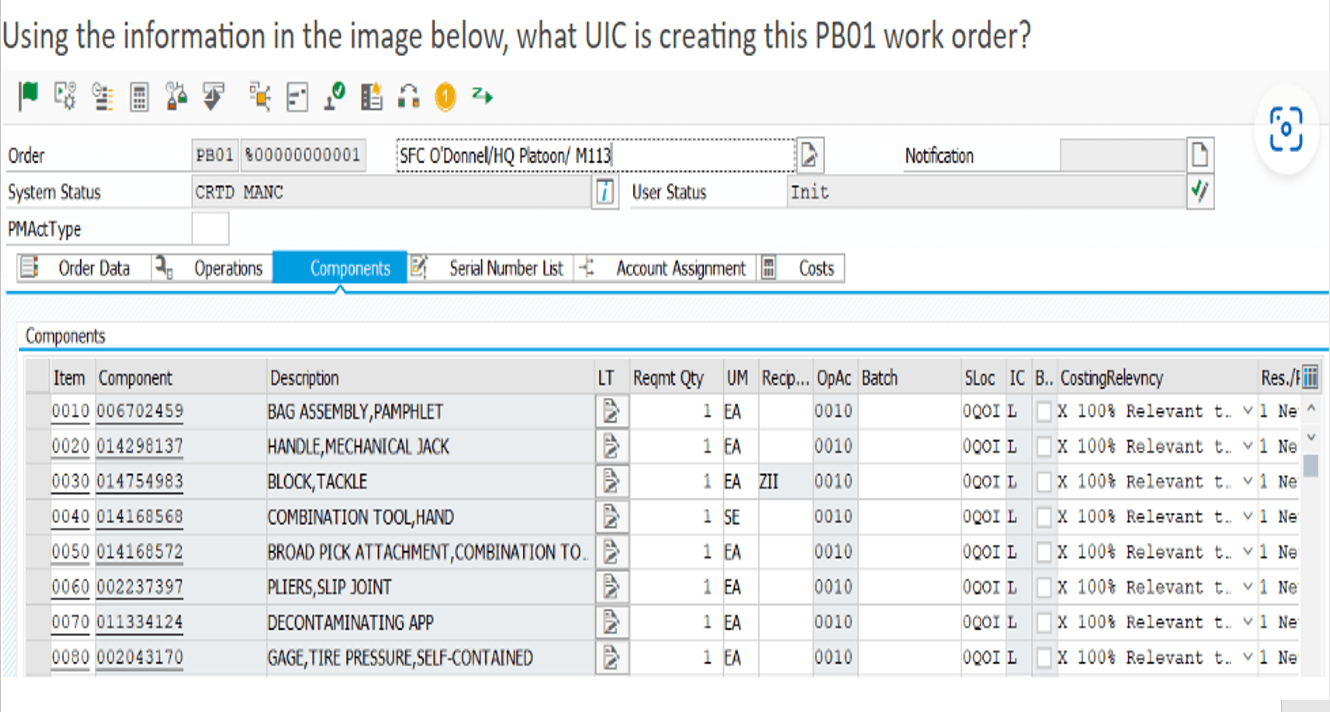
Task: Tick the checkbox for BLOCK,TACKLE row
Action: pyautogui.click(x=1044, y=482)
